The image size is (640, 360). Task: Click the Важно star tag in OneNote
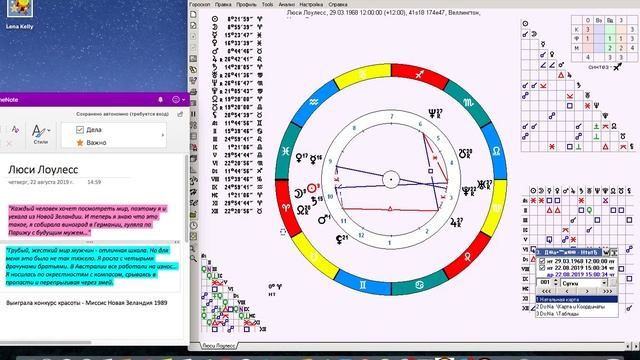pos(92,142)
